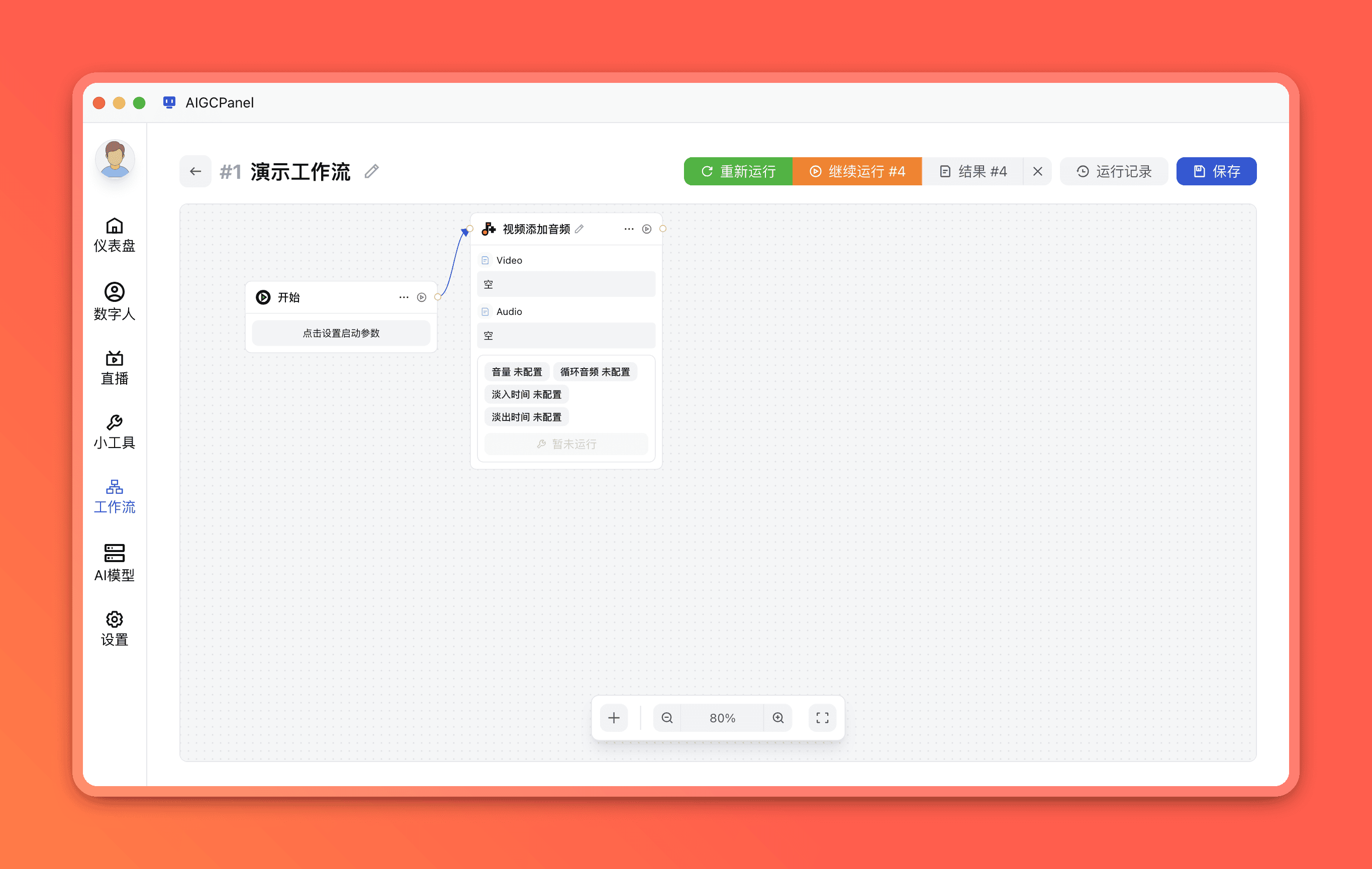
Task: Click the 开始 node output connector
Action: tap(438, 297)
